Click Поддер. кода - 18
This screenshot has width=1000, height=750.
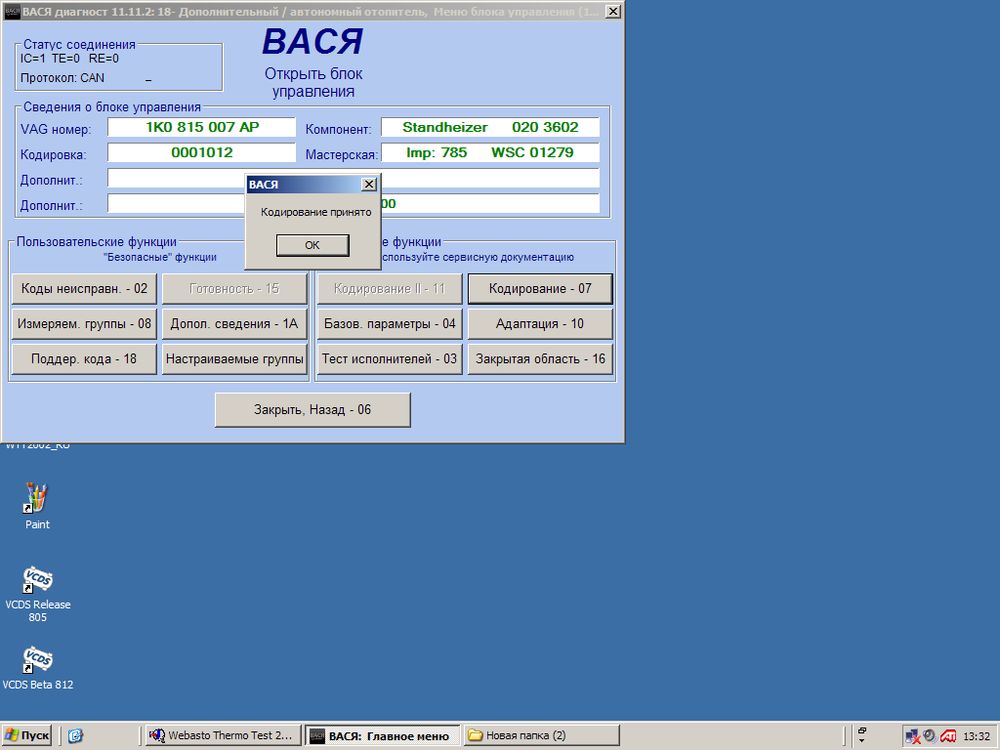tap(84, 358)
